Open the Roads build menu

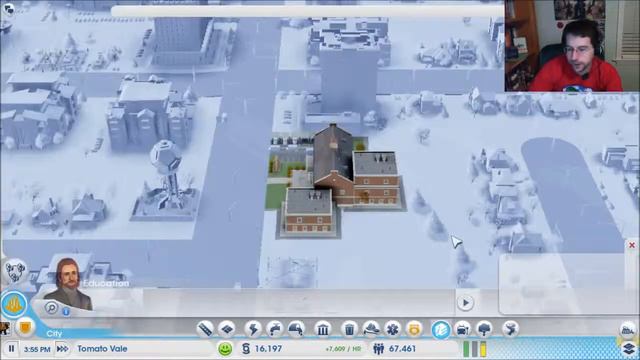tap(205, 329)
